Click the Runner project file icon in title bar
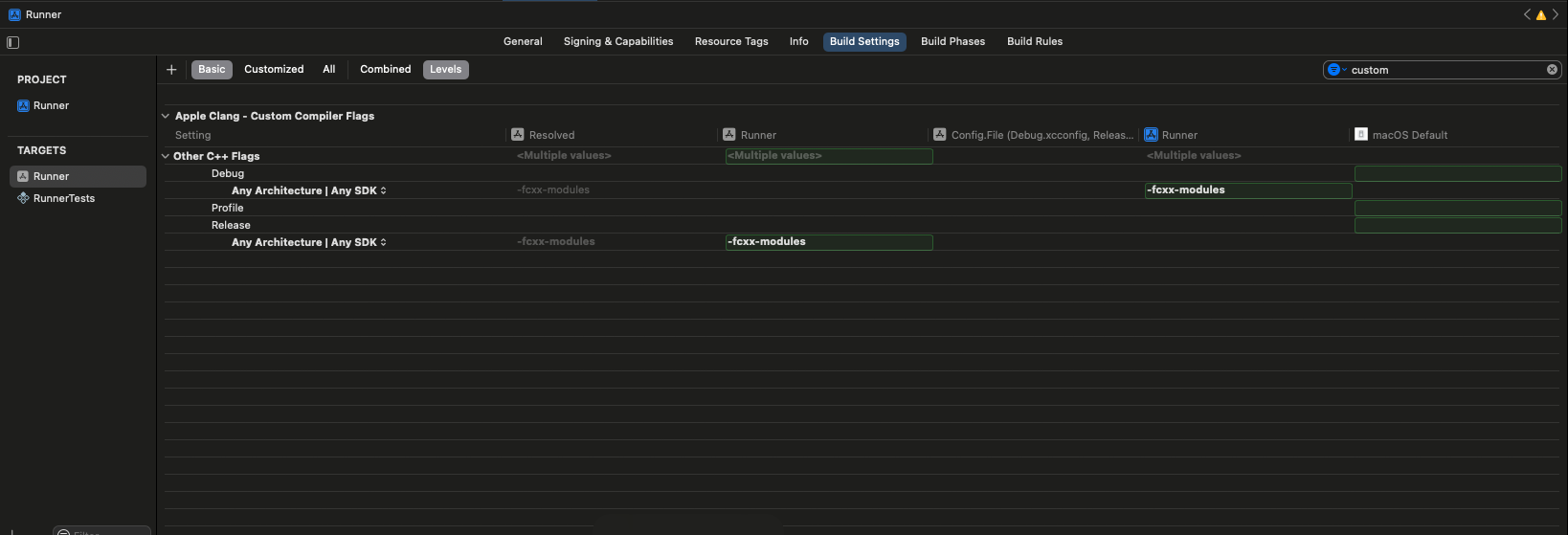The height and width of the screenshot is (535, 1568). 14,14
